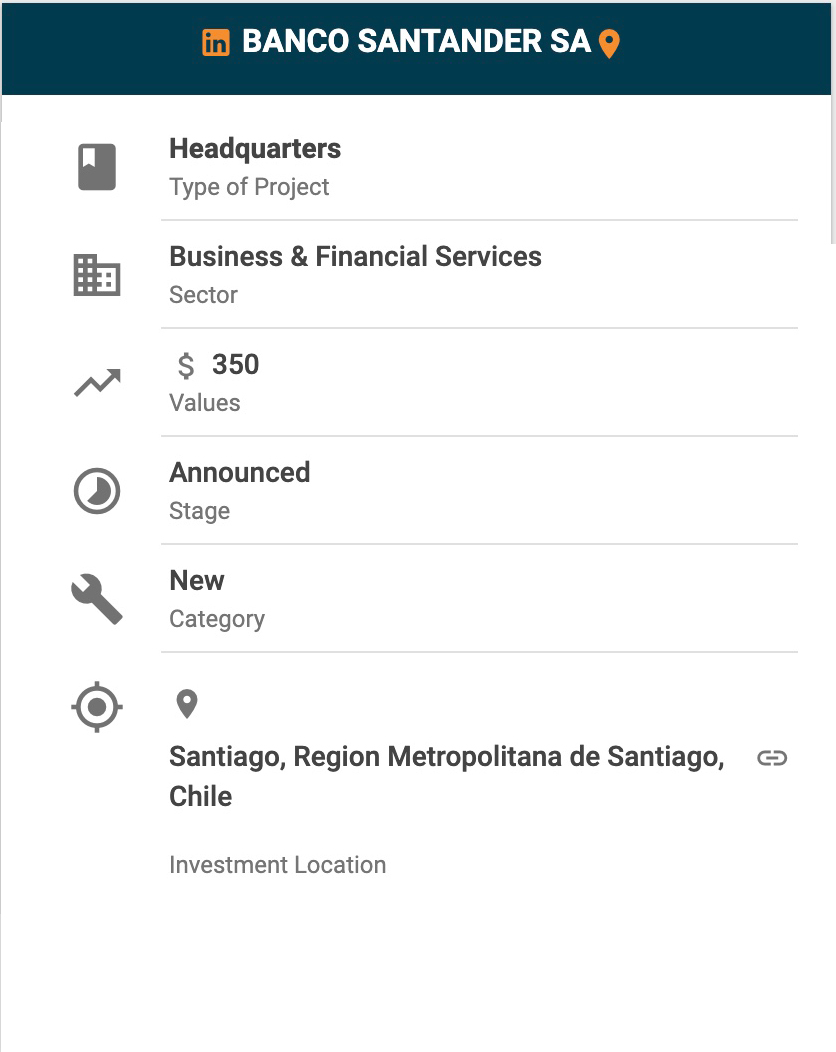
Task: Open the chain link next to Santiago
Action: click(x=772, y=758)
